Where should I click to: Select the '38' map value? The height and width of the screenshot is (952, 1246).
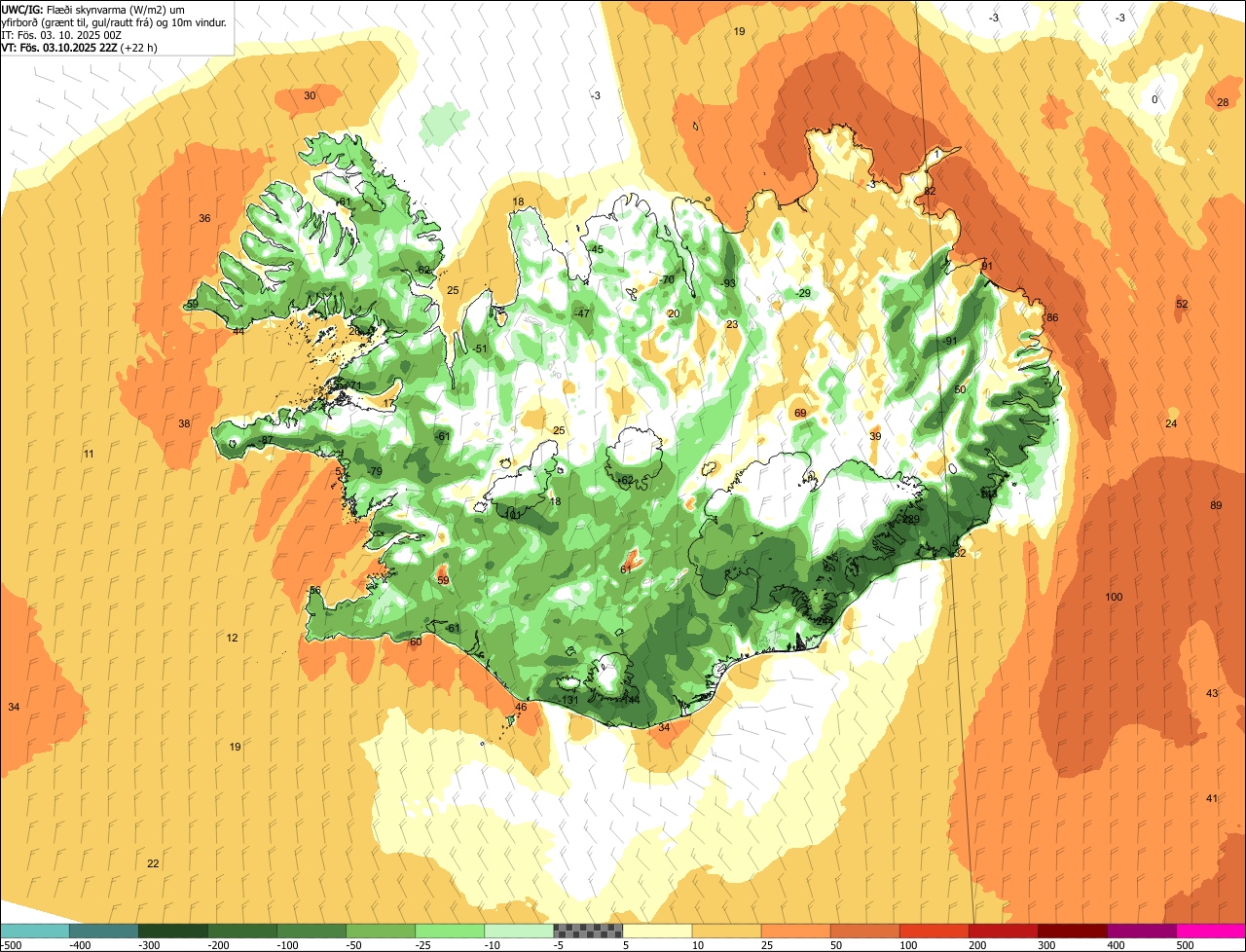pyautogui.click(x=184, y=423)
